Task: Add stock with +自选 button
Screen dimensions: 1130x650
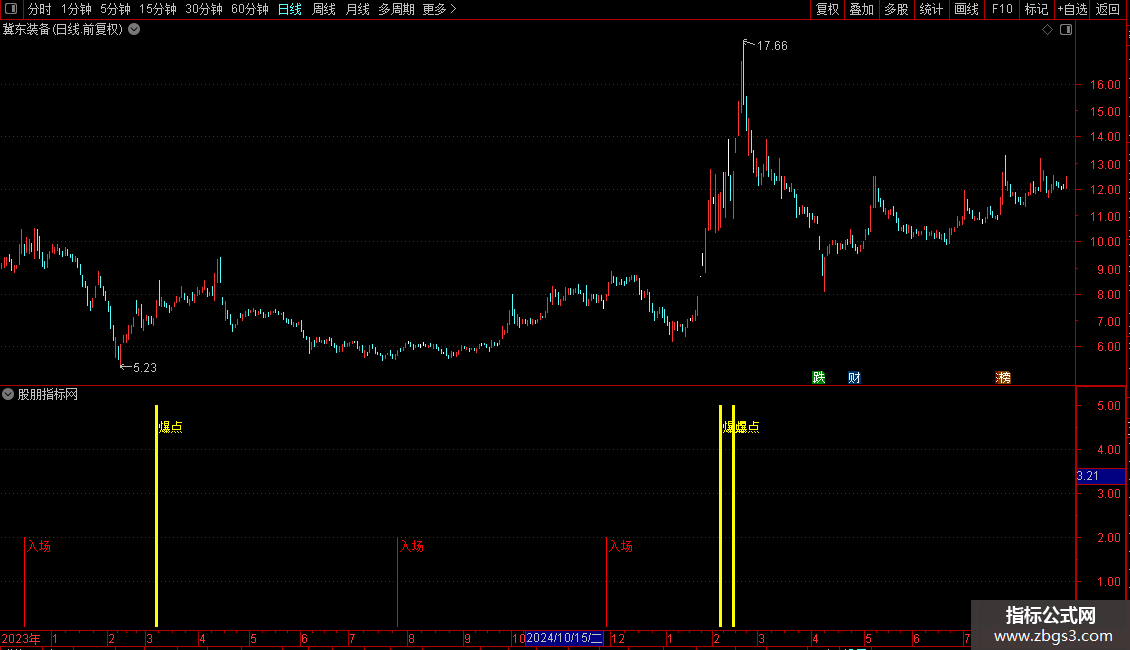Action: (x=1072, y=9)
